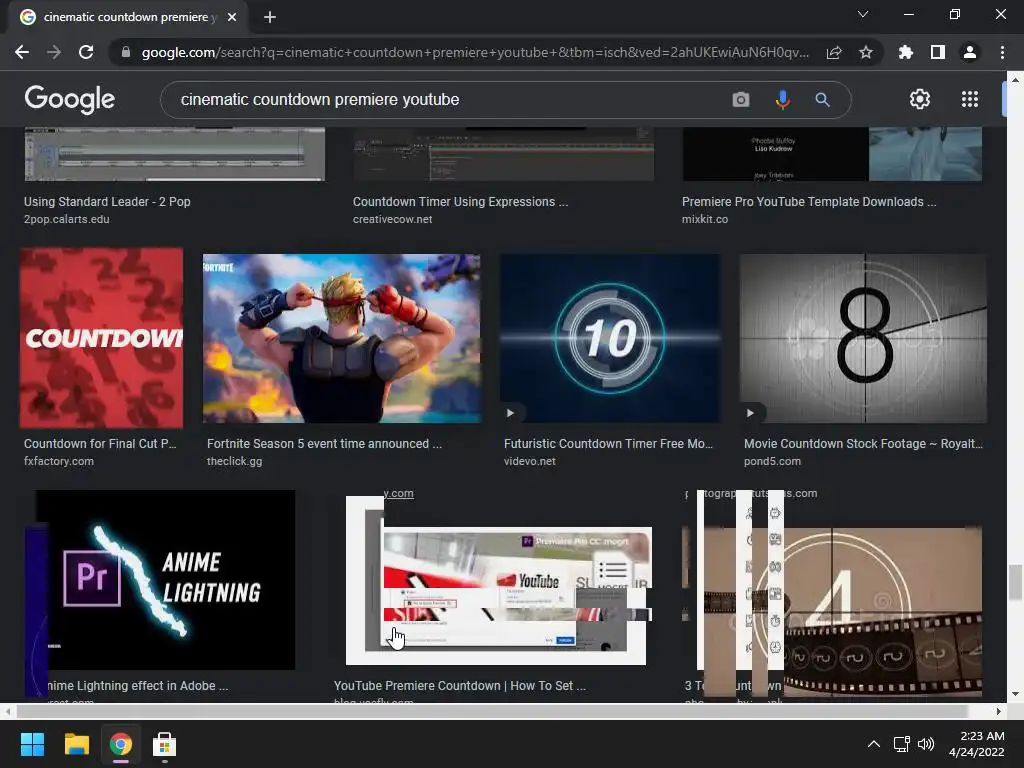Open a new browser tab
Viewport: 1024px width, 768px height.
tap(270, 18)
